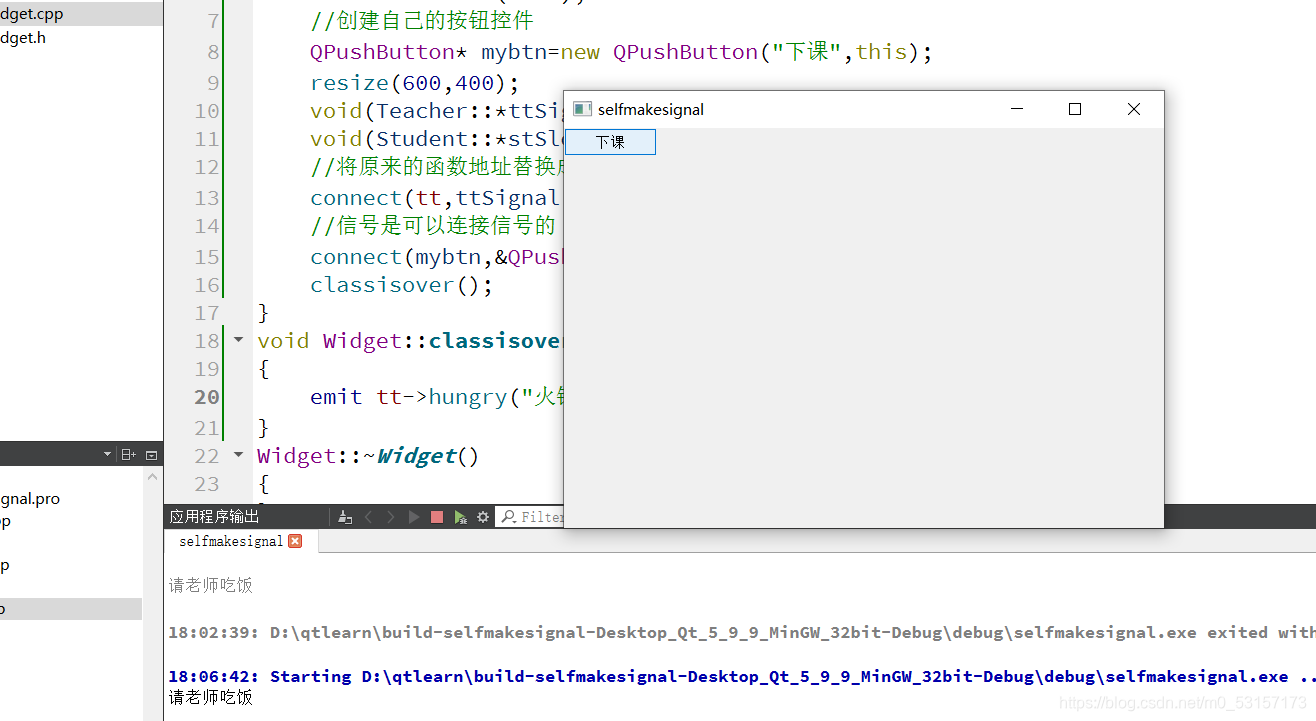The width and height of the screenshot is (1316, 721).
Task: Maximize the selfmakesignal window
Action: point(1075,109)
